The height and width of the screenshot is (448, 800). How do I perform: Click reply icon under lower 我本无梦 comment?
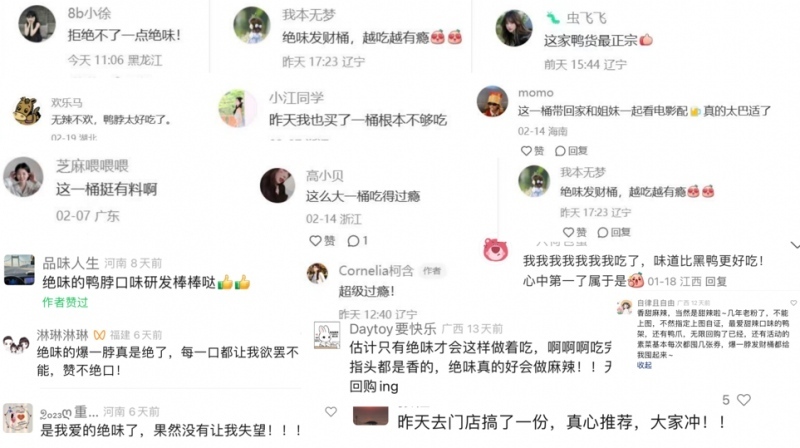[x=603, y=232]
